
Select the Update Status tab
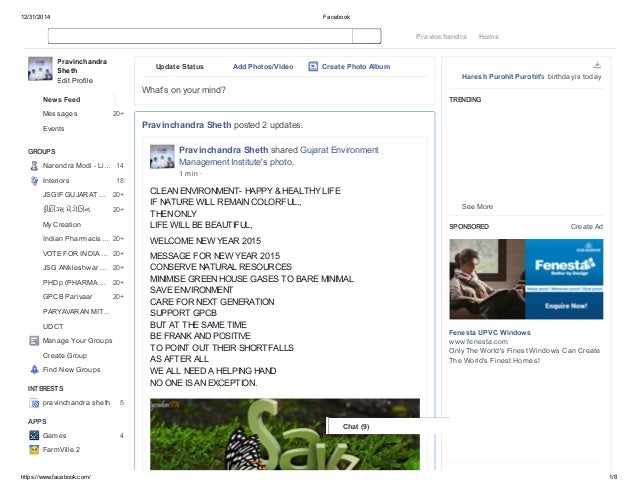coord(179,66)
